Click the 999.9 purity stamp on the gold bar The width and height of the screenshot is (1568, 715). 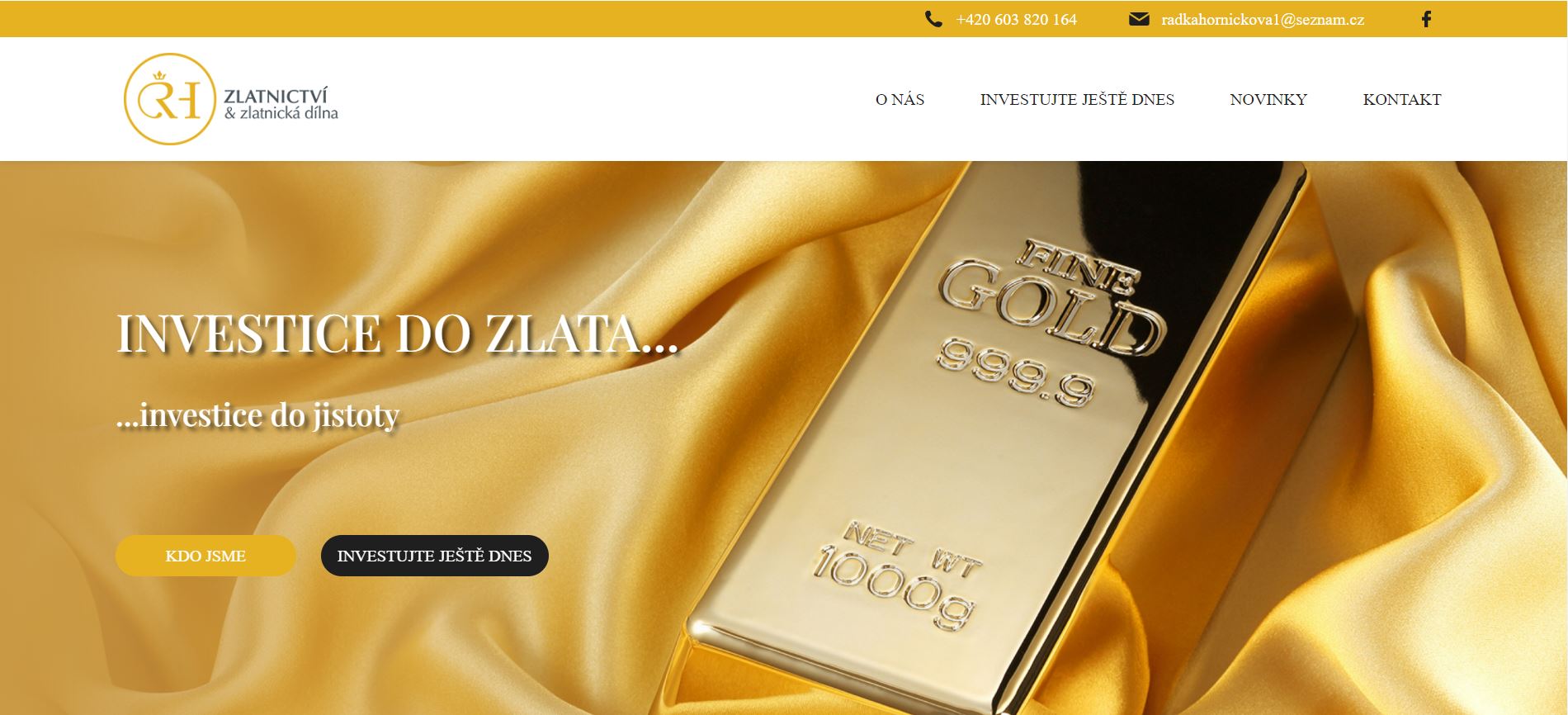1017,372
